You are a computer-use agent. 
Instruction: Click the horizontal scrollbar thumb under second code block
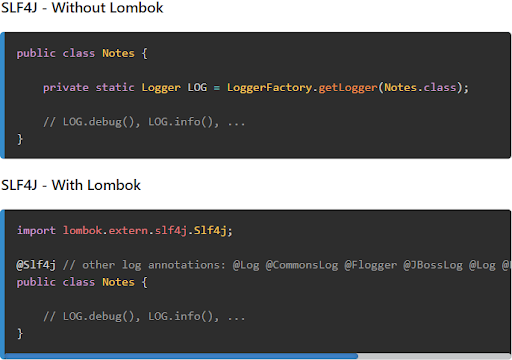[181, 356]
